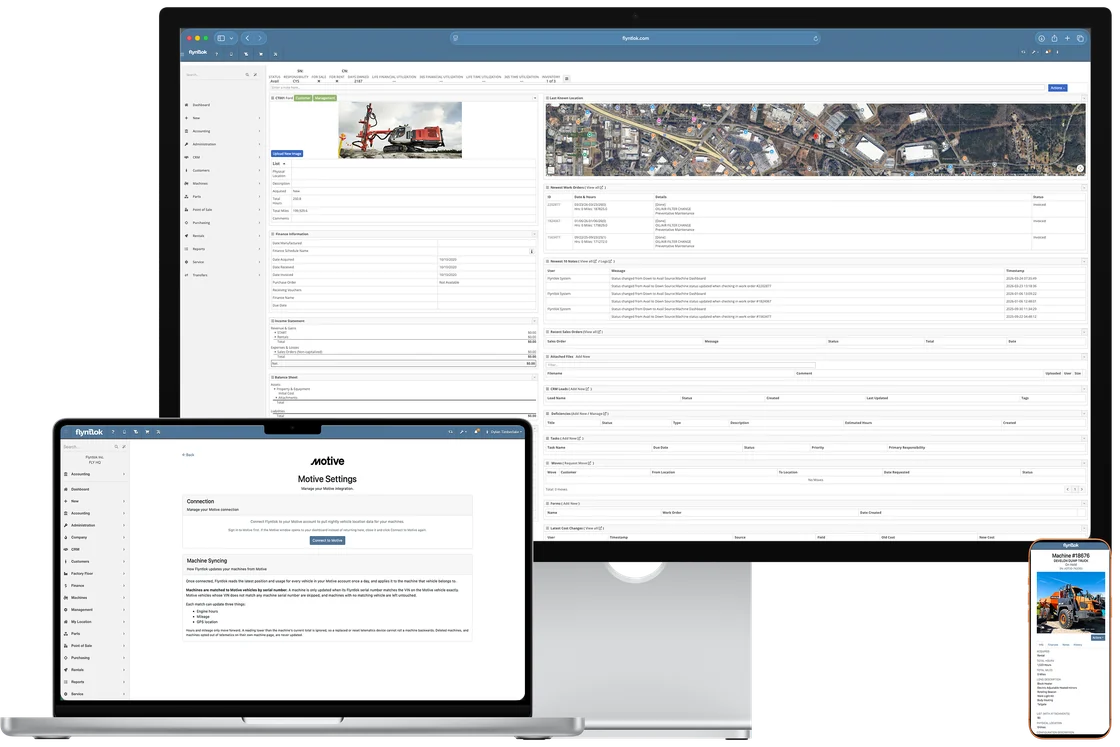Click the Safari address bar showing flyntlok.com

pos(635,39)
